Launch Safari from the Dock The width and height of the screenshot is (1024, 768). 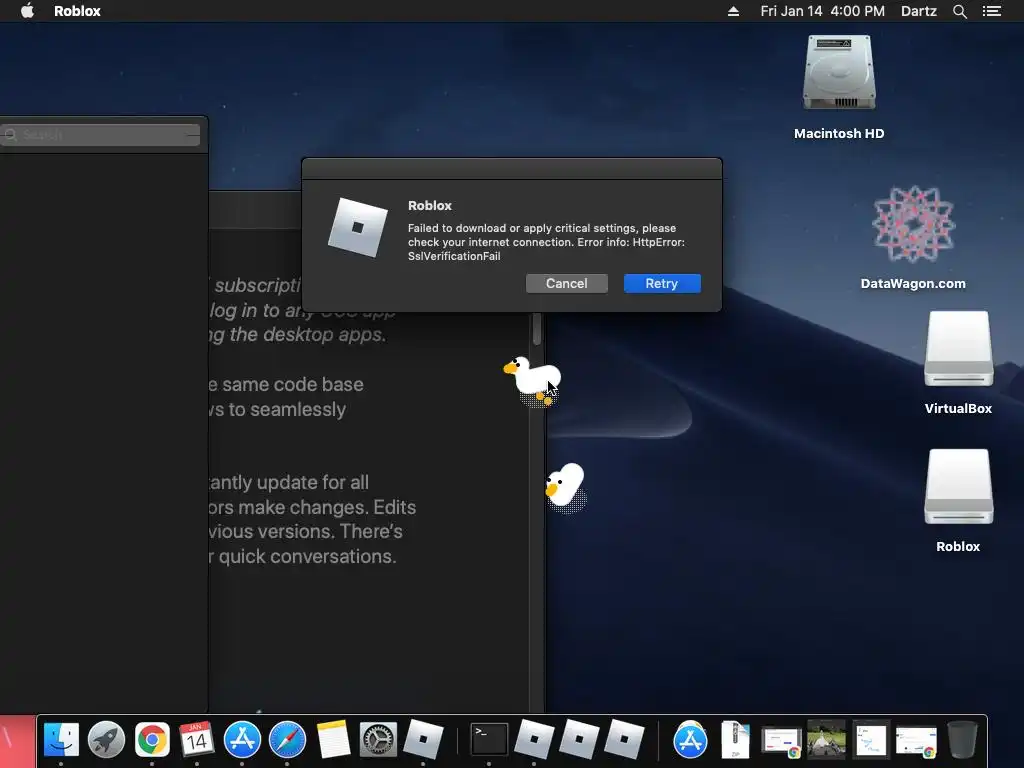point(287,740)
